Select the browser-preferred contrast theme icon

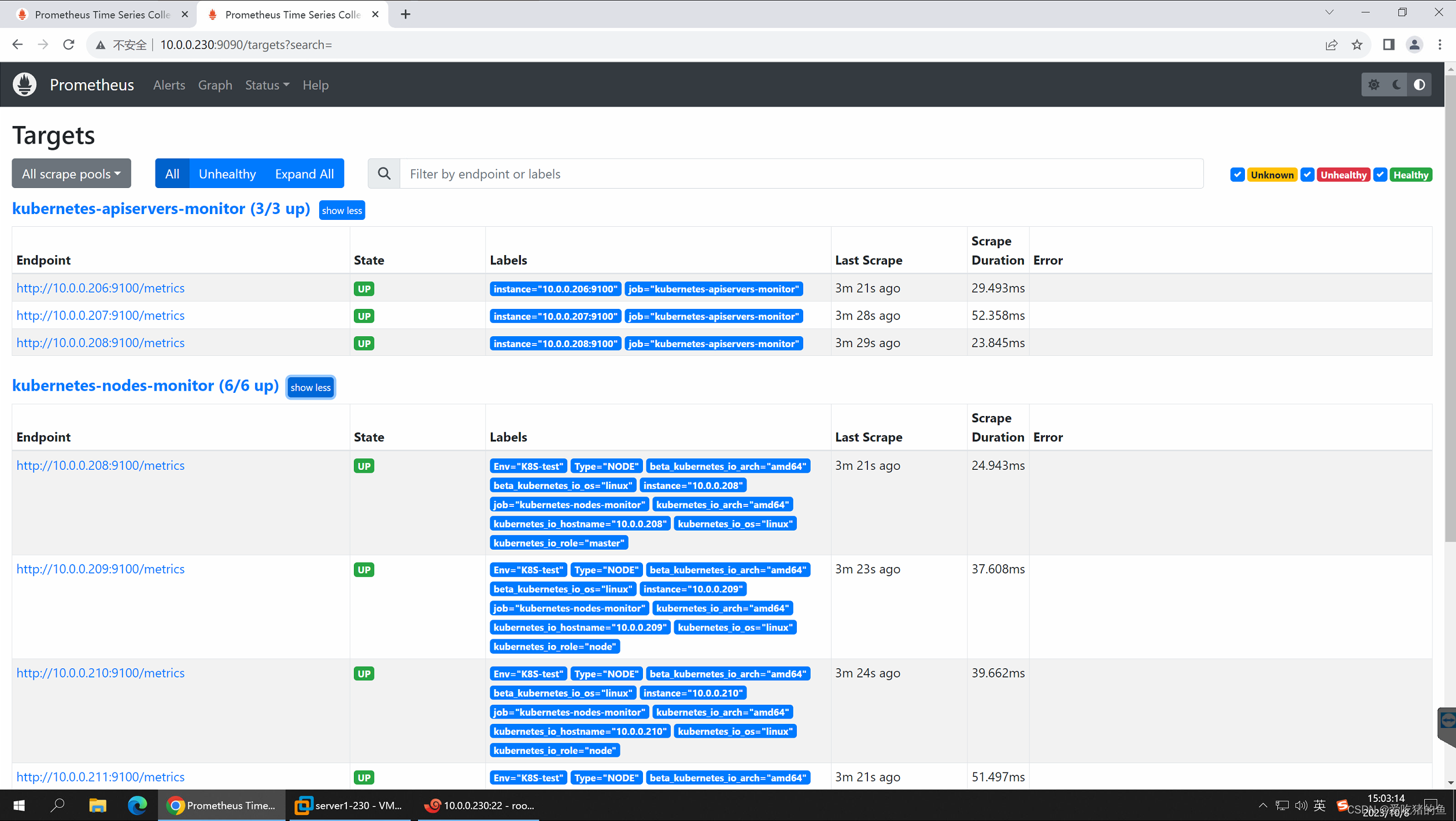[x=1420, y=84]
